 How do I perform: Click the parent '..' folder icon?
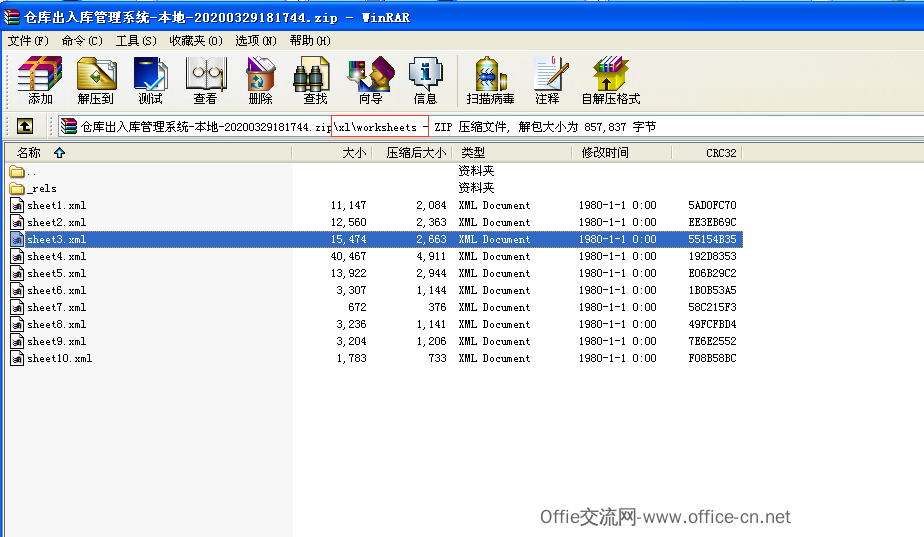[17, 172]
